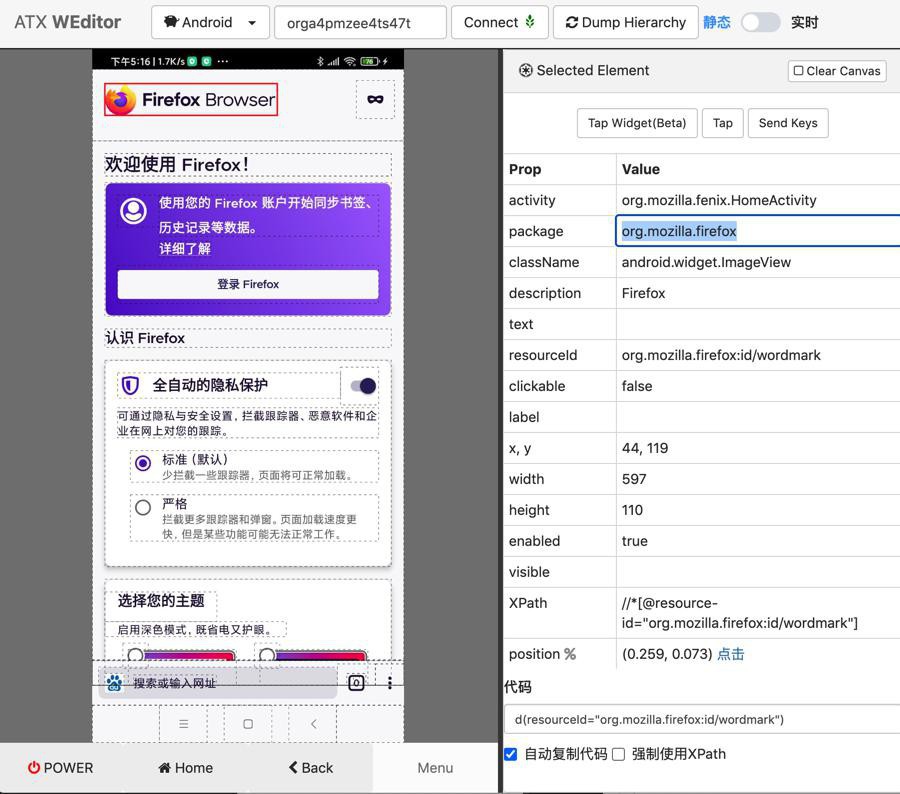Click the enabled value true

pyautogui.click(x=635, y=541)
